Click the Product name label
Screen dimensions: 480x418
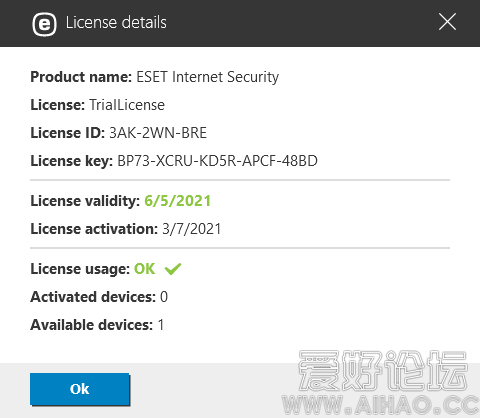tap(81, 77)
